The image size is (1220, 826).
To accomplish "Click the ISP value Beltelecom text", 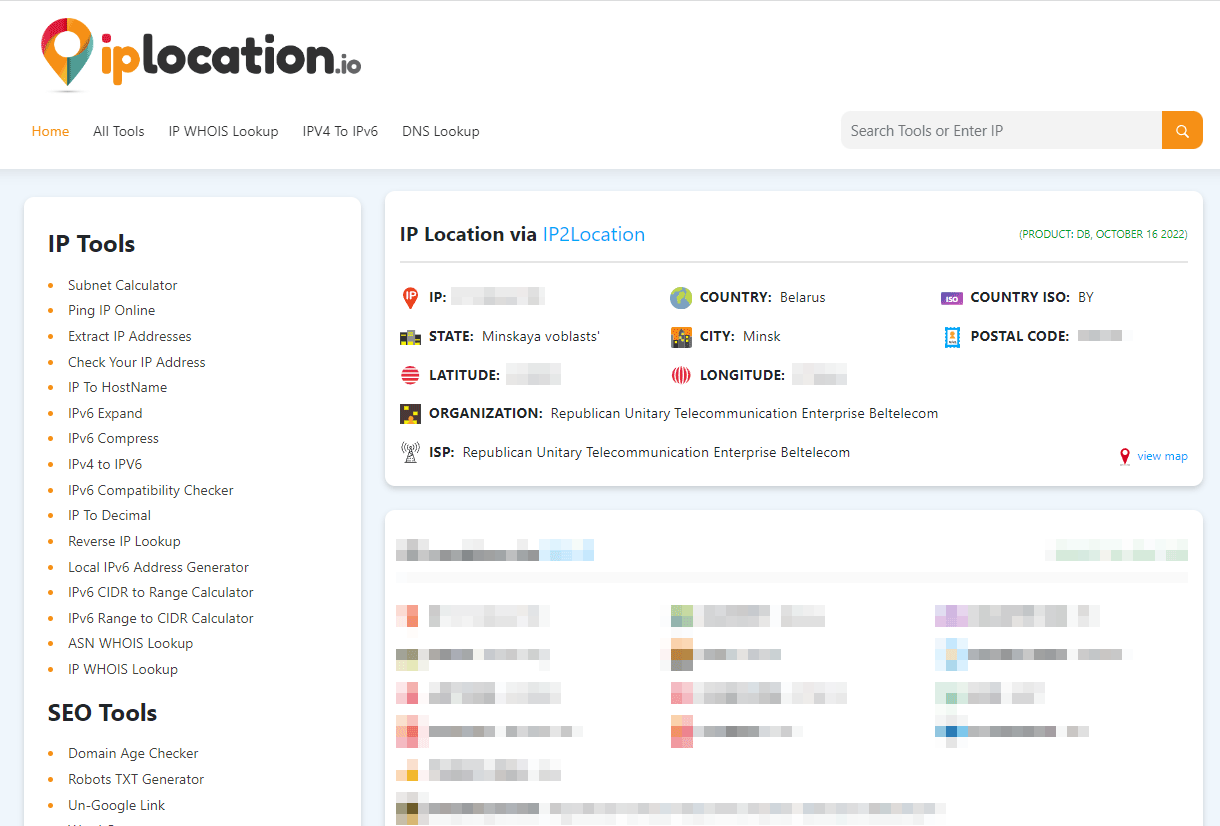I will [x=657, y=452].
